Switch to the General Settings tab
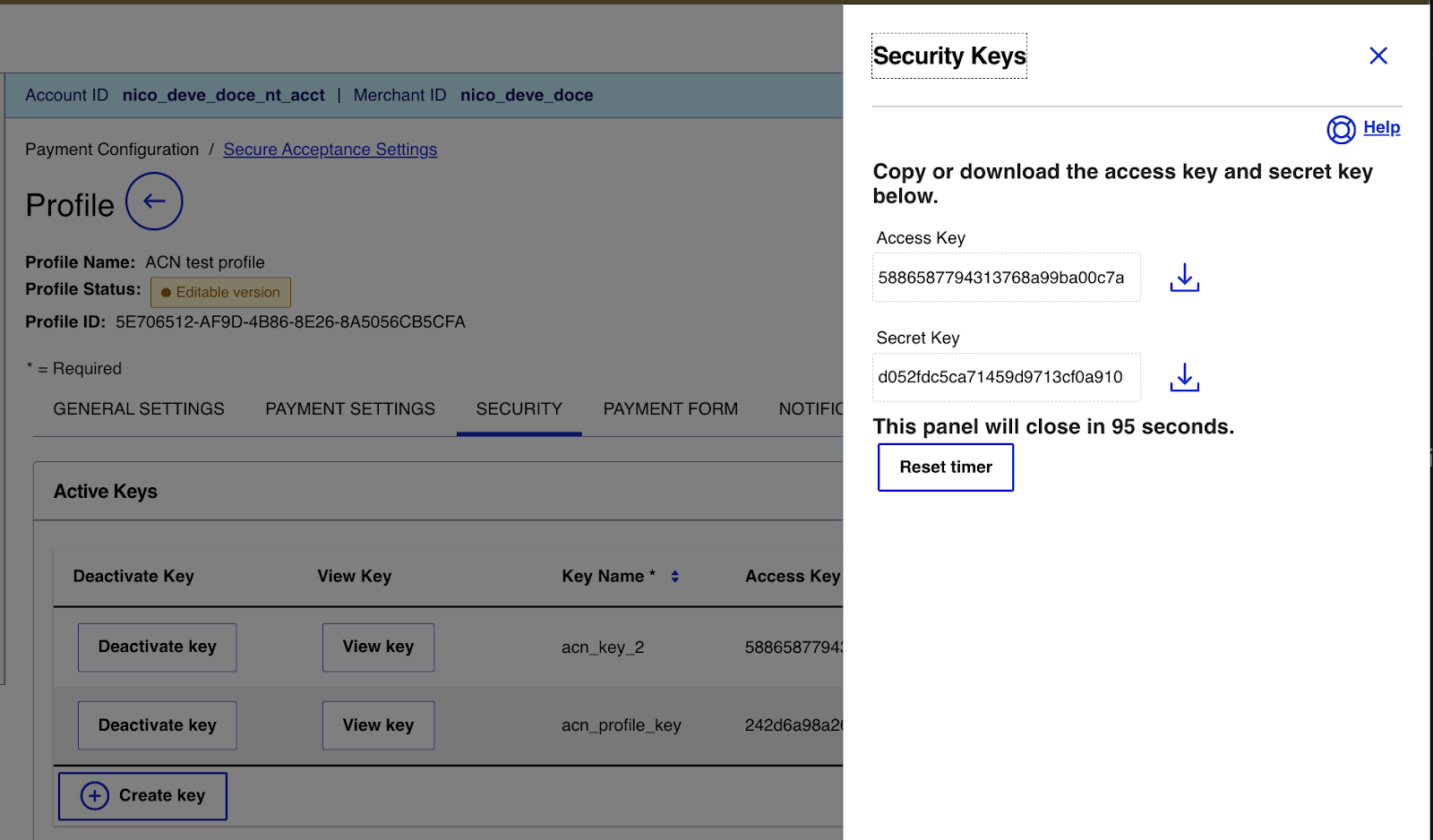Screen dimensions: 1433x840 point(139,409)
